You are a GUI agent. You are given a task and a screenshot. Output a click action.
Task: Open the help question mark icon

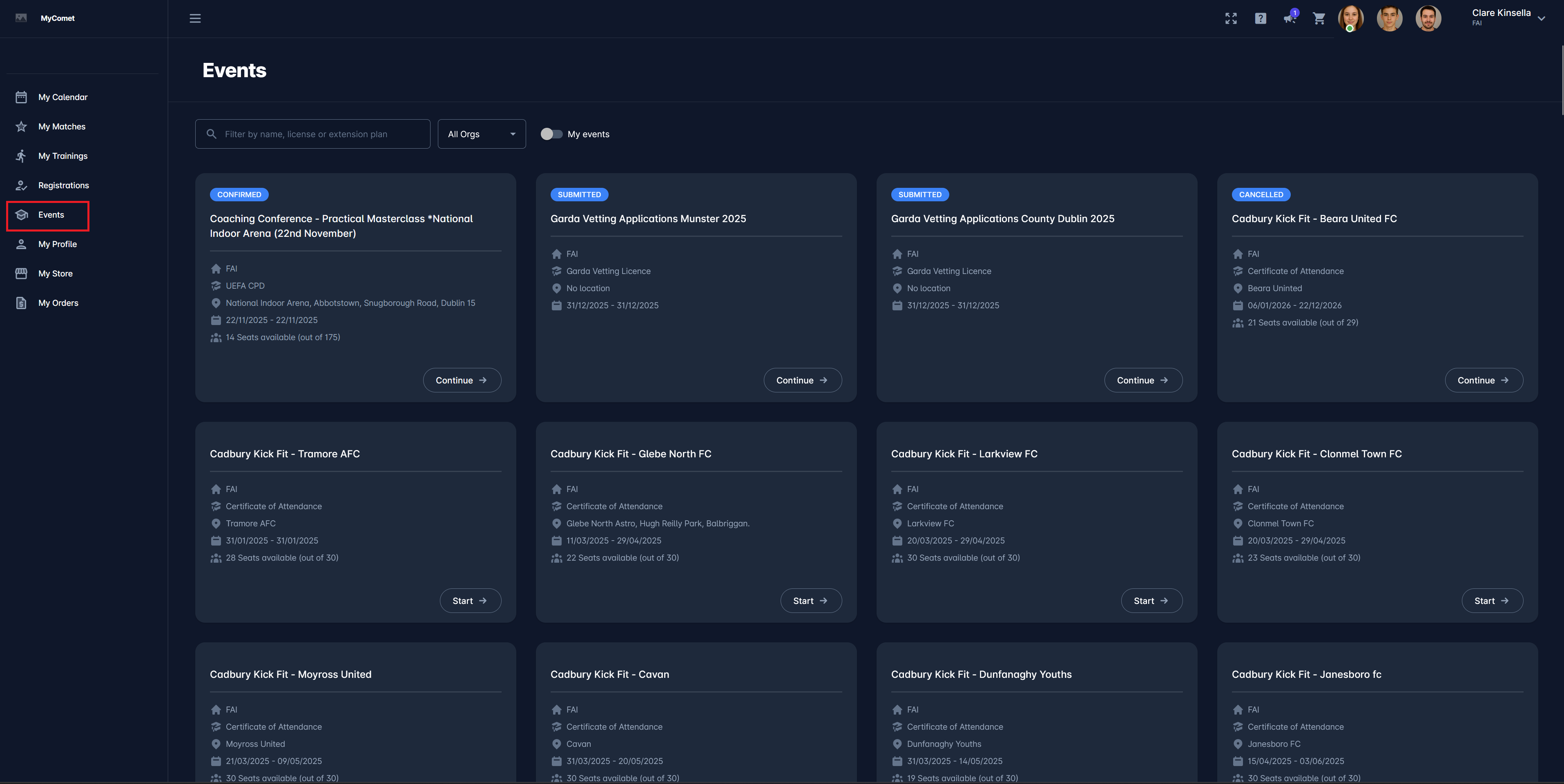pyautogui.click(x=1261, y=18)
